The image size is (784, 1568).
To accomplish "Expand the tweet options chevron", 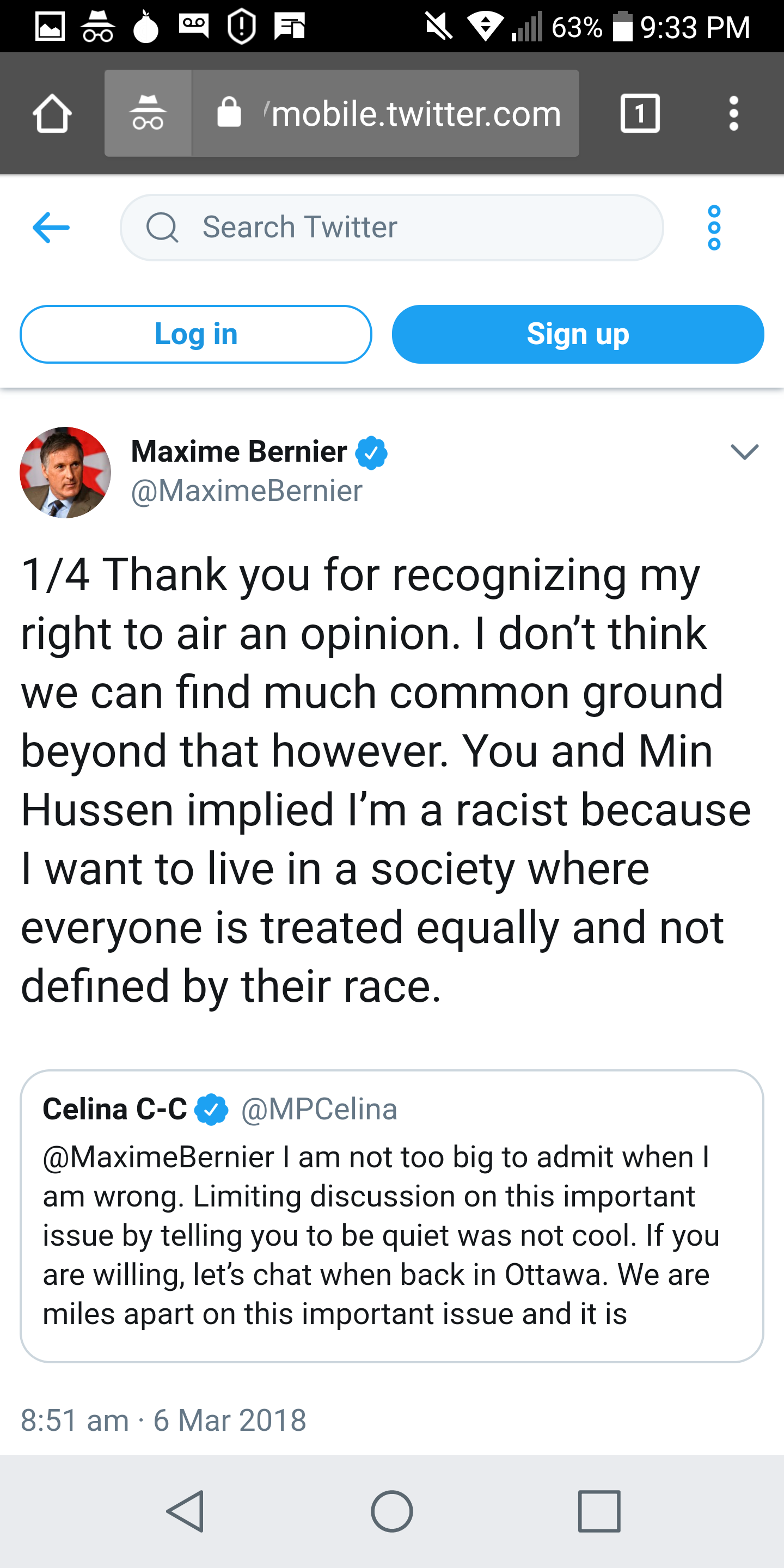I will (744, 452).
